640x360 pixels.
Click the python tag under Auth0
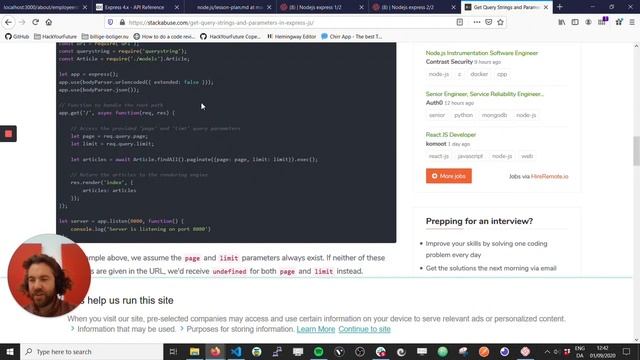(x=463, y=115)
